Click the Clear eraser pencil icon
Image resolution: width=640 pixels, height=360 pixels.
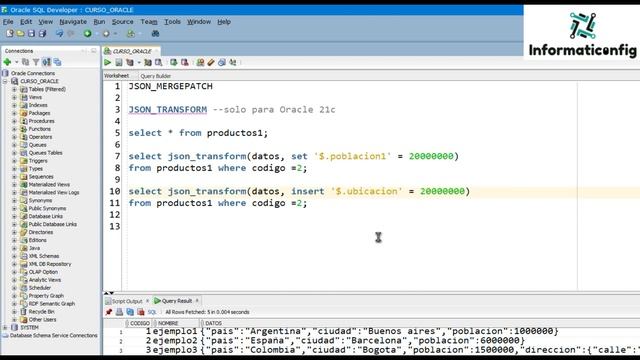point(211,62)
